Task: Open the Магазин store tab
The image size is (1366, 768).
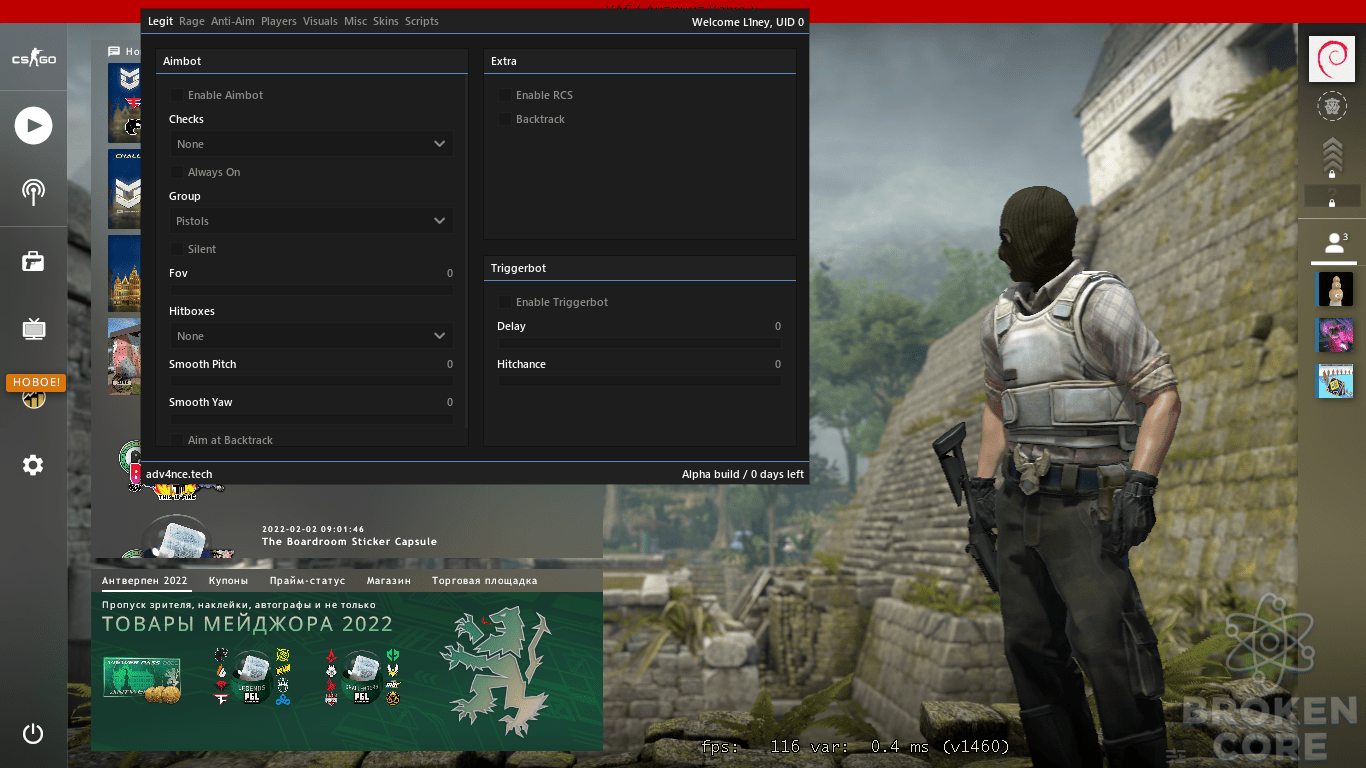Action: 388,580
